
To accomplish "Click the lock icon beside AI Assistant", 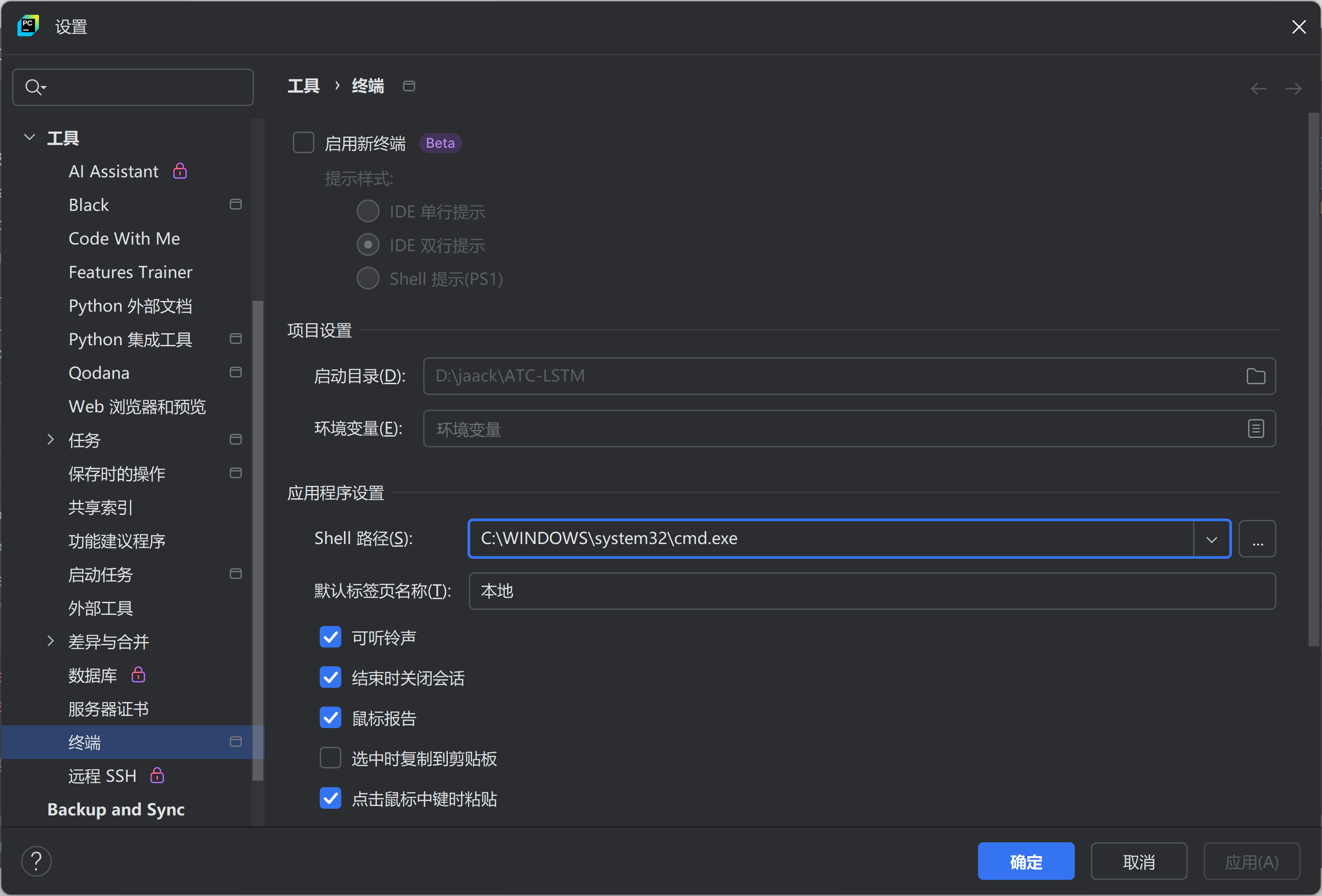I will [x=179, y=171].
